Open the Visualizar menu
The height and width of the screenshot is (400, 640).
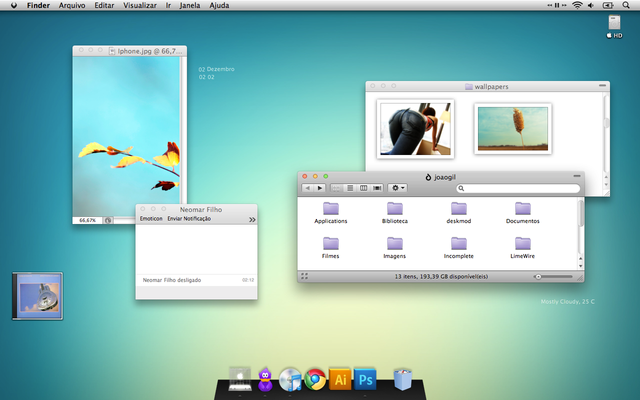pyautogui.click(x=139, y=6)
